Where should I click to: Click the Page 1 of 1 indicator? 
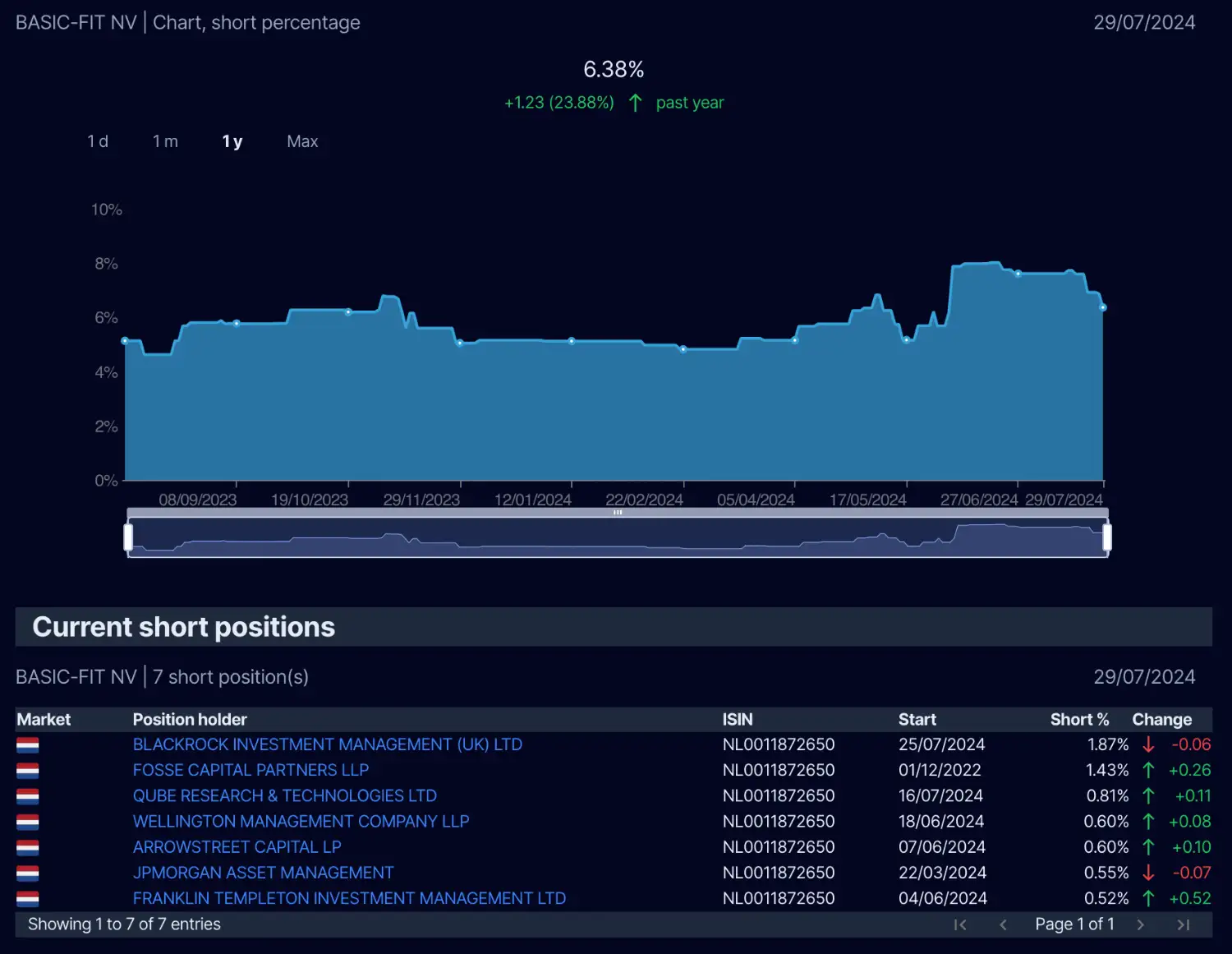tap(1074, 924)
